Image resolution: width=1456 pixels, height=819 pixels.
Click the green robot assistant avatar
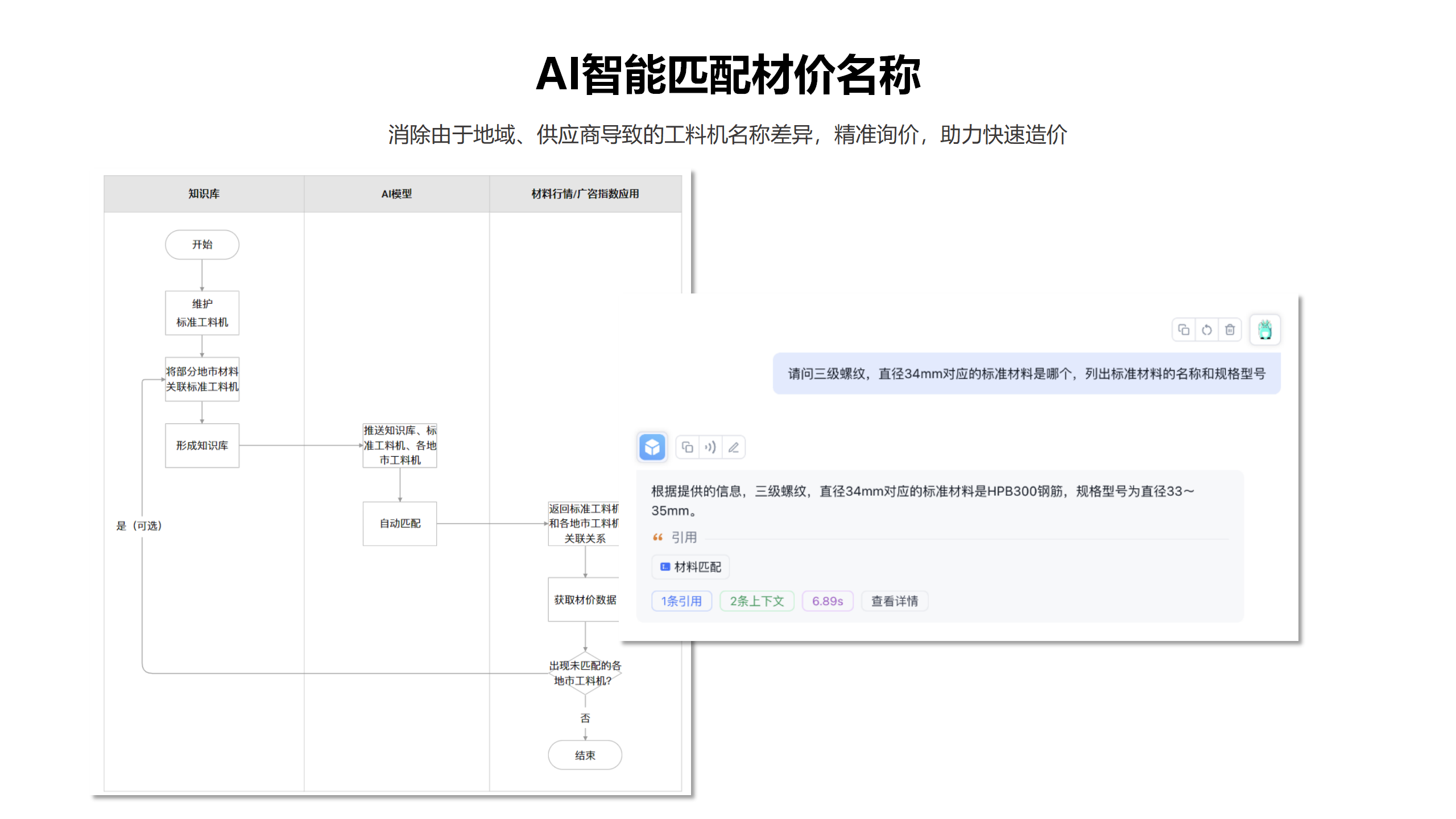click(x=1265, y=329)
